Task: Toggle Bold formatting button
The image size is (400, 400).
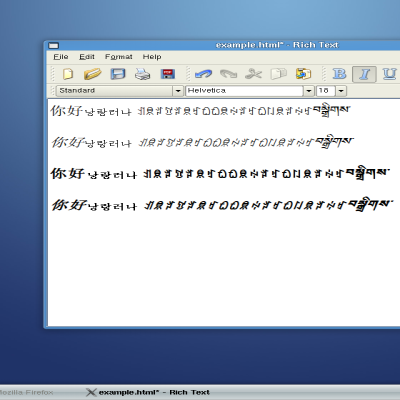Action: tap(339, 74)
